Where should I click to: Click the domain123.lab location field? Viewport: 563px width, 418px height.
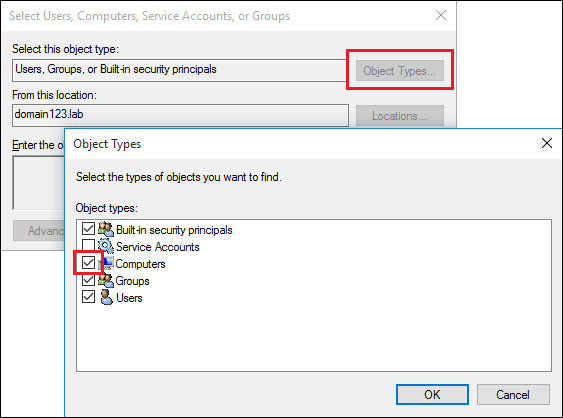[x=180, y=115]
